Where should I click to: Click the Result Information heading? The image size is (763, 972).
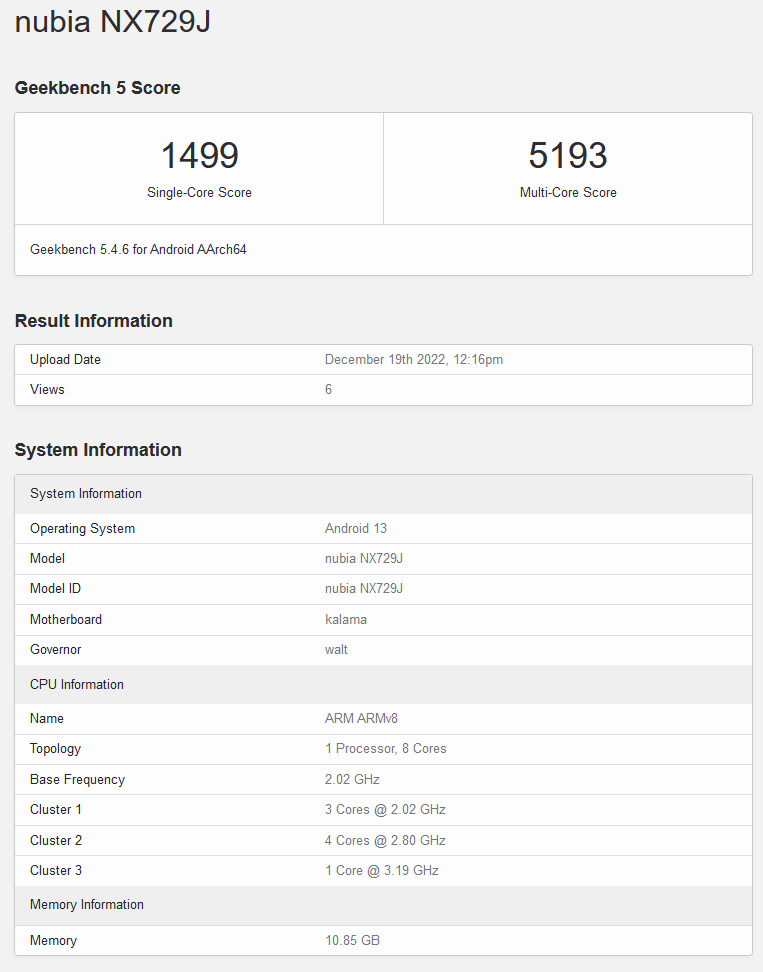tap(93, 321)
